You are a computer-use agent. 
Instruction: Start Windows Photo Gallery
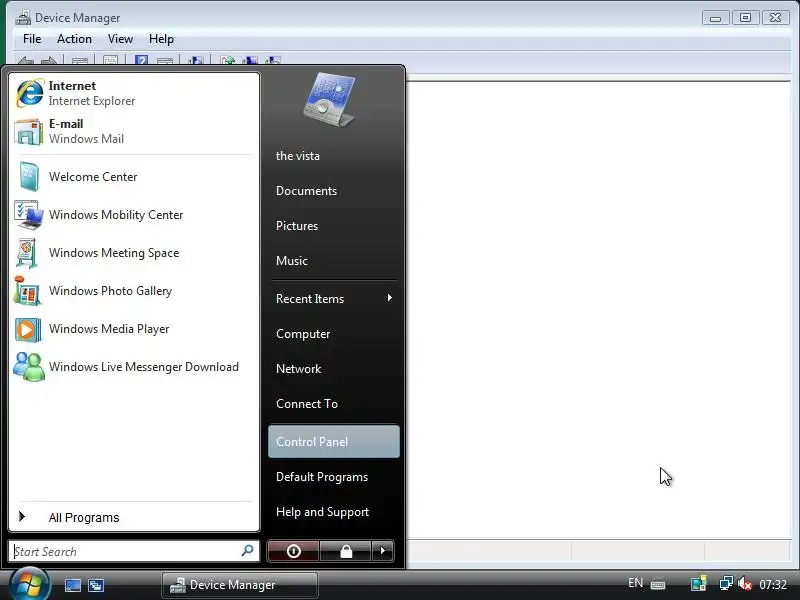tap(134, 291)
